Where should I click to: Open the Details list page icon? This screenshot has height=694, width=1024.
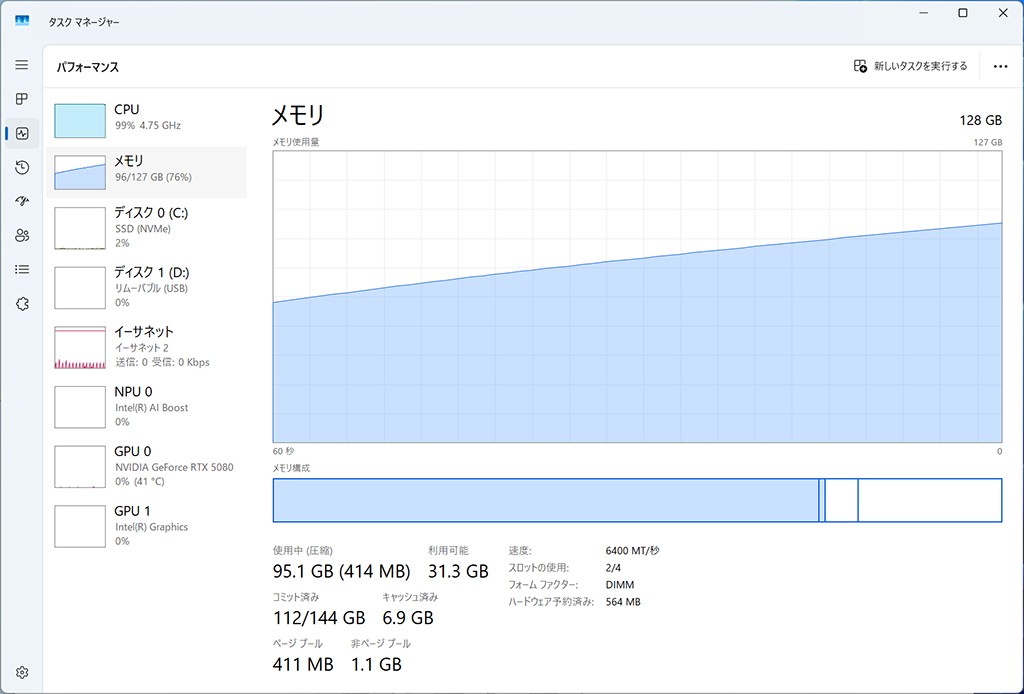22,269
